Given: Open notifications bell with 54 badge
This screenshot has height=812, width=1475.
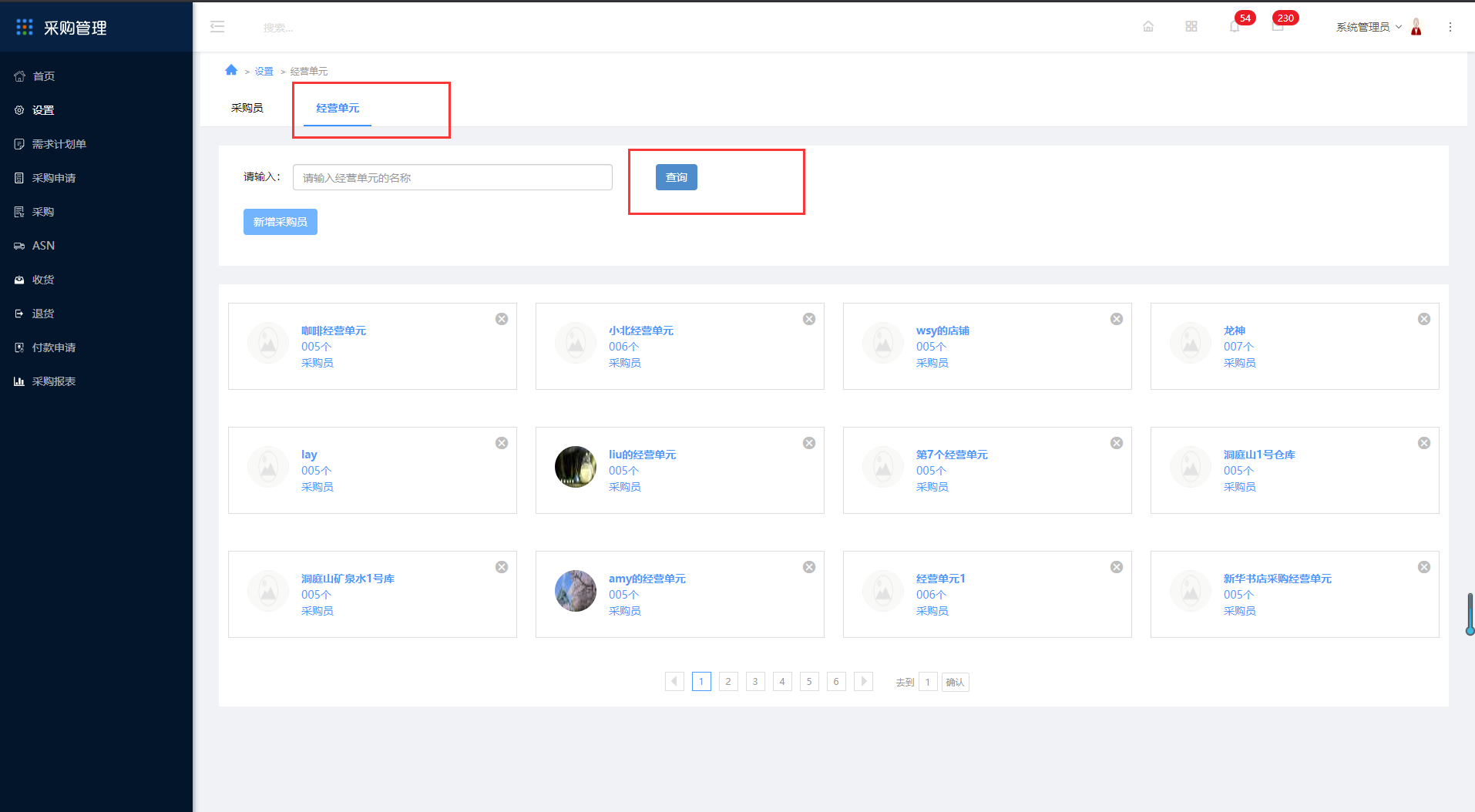Looking at the screenshot, I should [1235, 27].
